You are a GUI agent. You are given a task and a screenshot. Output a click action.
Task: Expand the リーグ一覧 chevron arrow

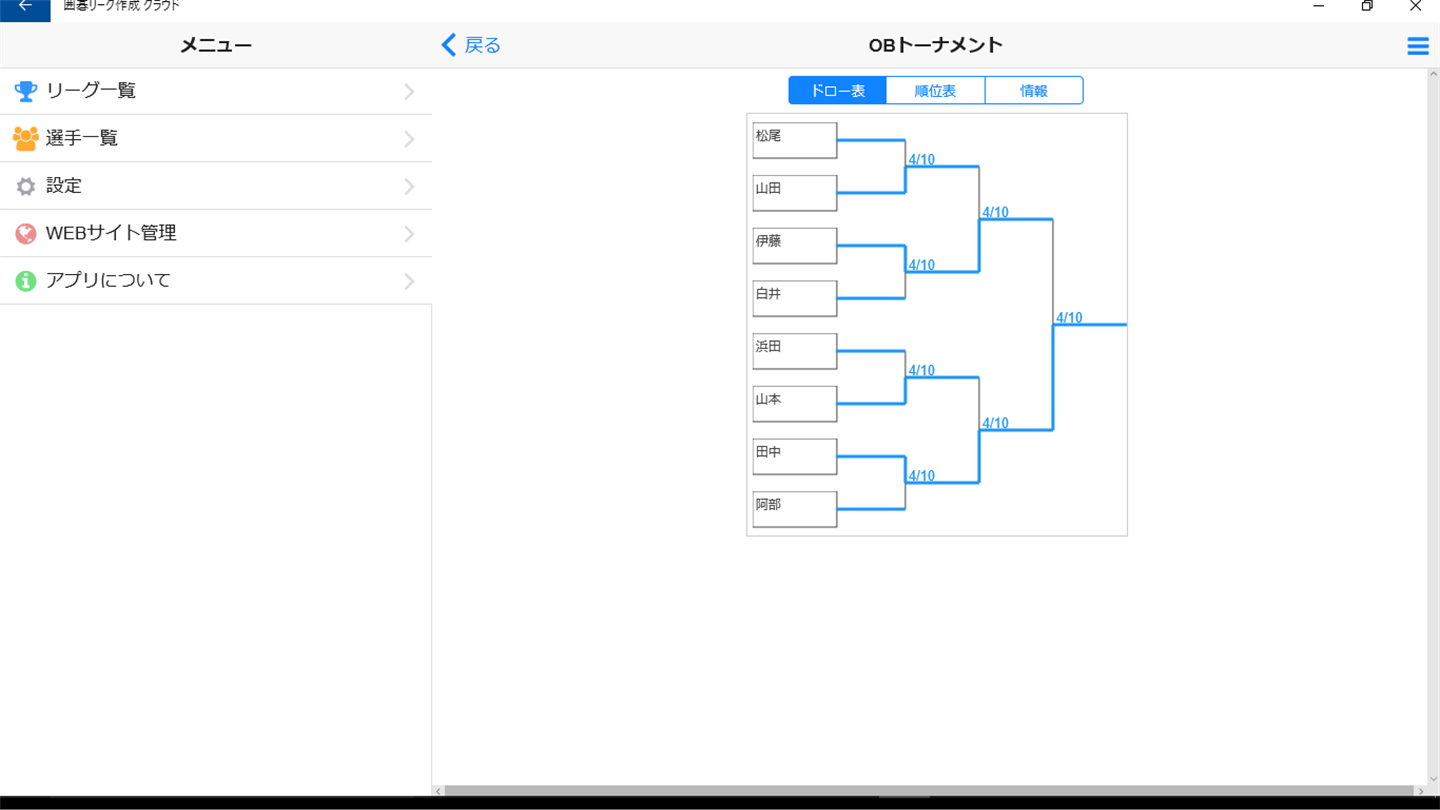pyautogui.click(x=409, y=92)
